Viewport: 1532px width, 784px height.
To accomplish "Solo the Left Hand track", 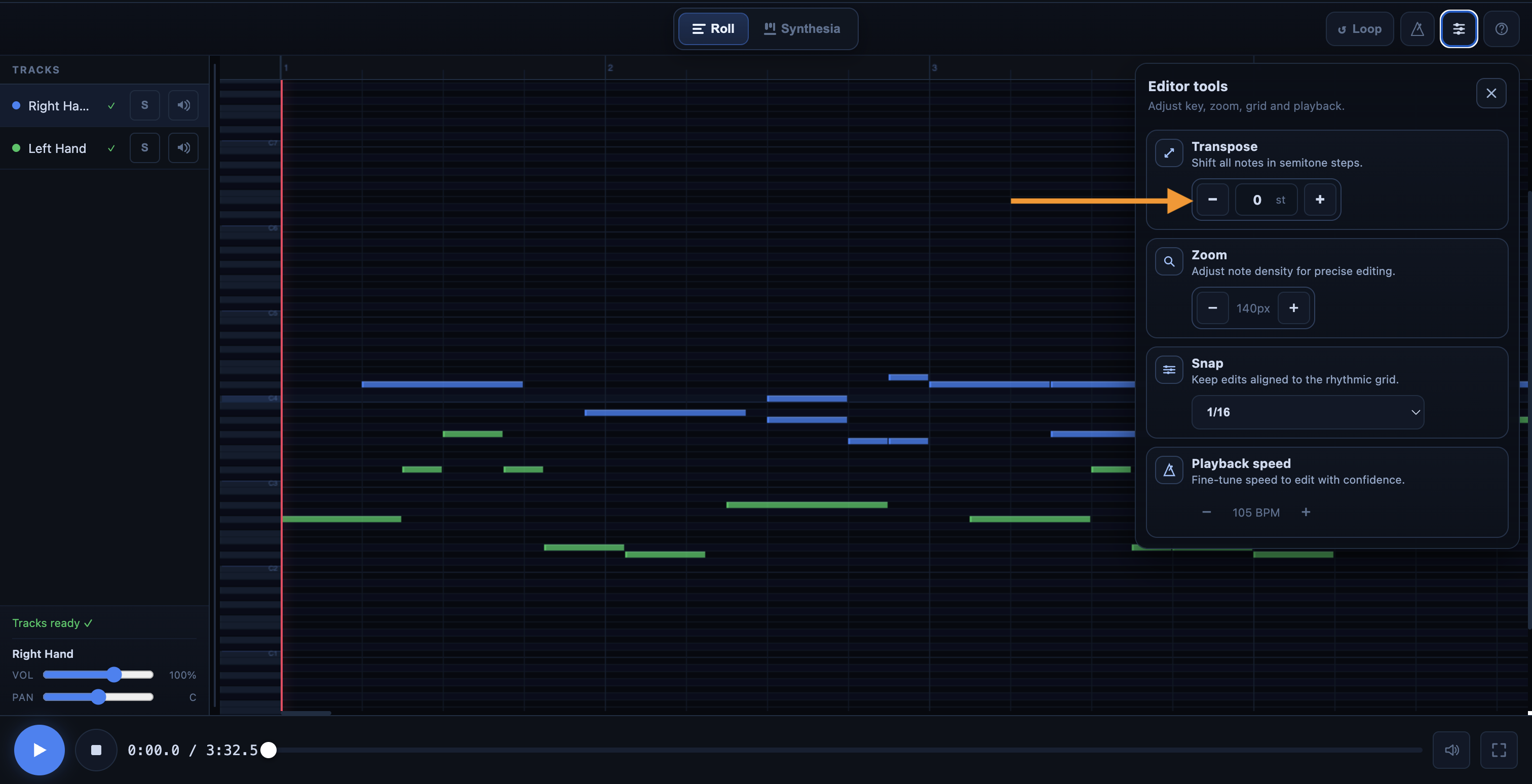I will click(144, 148).
